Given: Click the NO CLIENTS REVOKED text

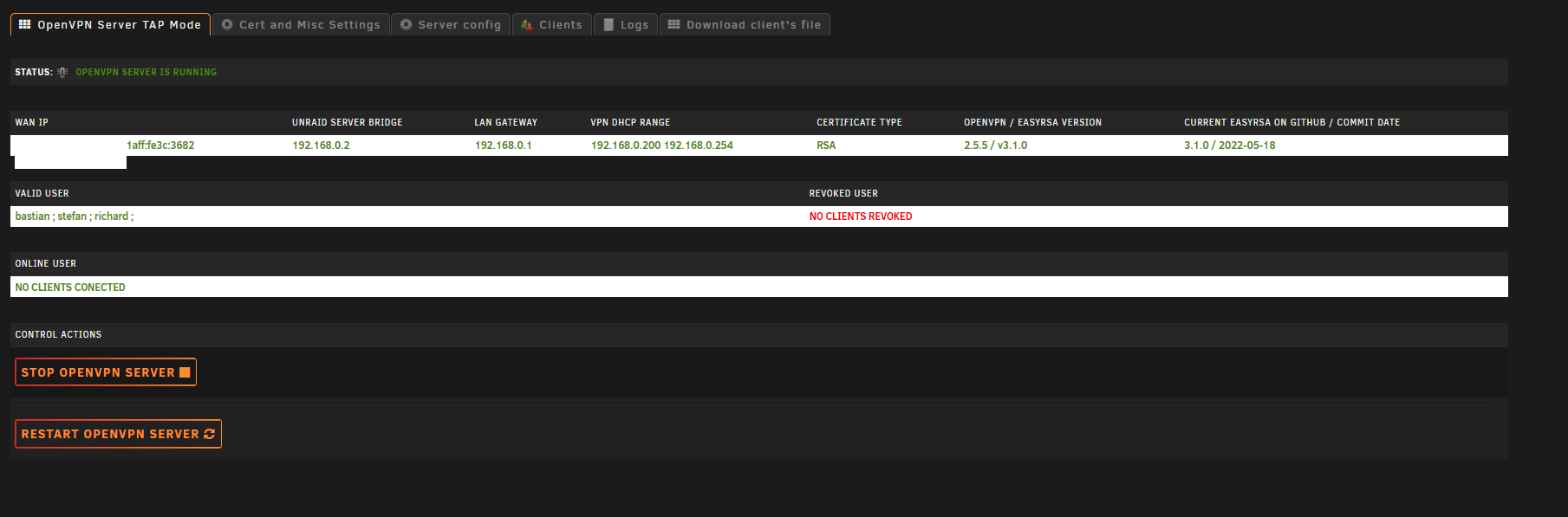Looking at the screenshot, I should point(861,216).
